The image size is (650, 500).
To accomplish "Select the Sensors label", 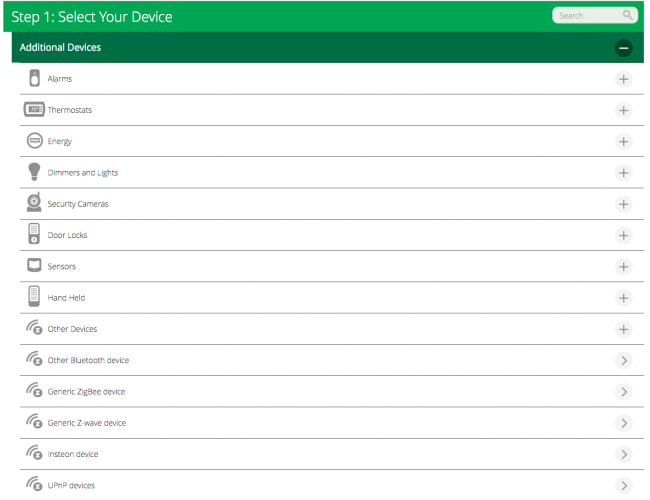I will click(61, 267).
